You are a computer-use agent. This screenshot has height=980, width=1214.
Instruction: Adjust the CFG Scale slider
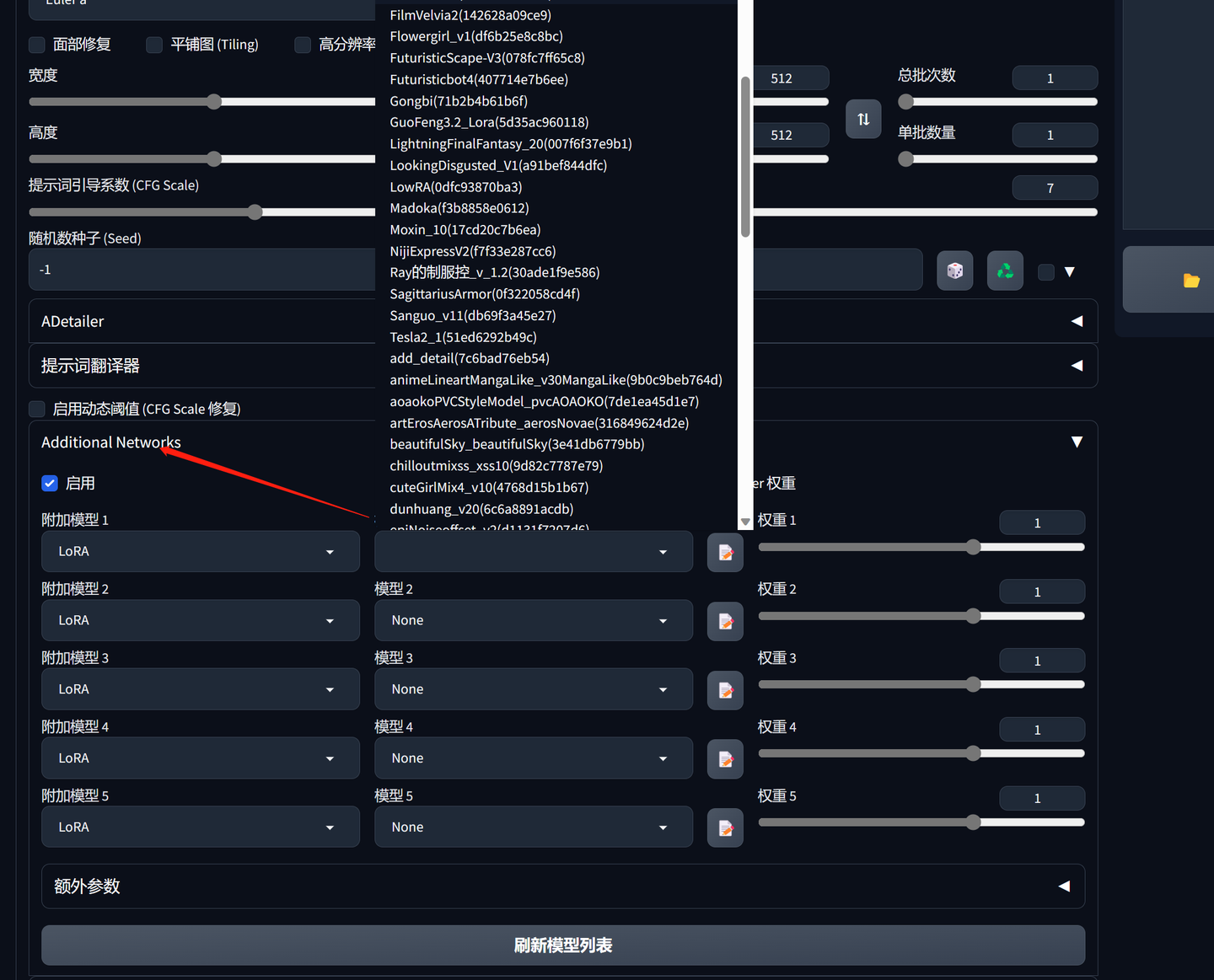pyautogui.click(x=255, y=212)
